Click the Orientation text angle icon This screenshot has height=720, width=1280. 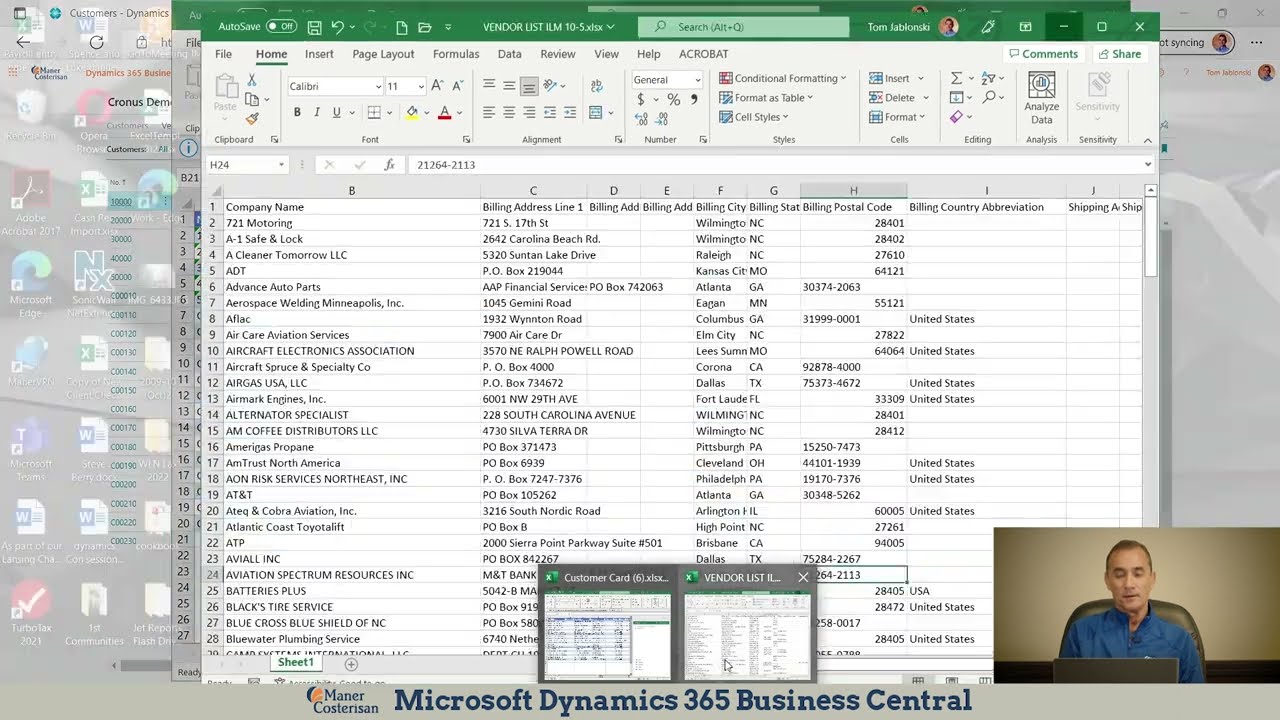pyautogui.click(x=549, y=86)
